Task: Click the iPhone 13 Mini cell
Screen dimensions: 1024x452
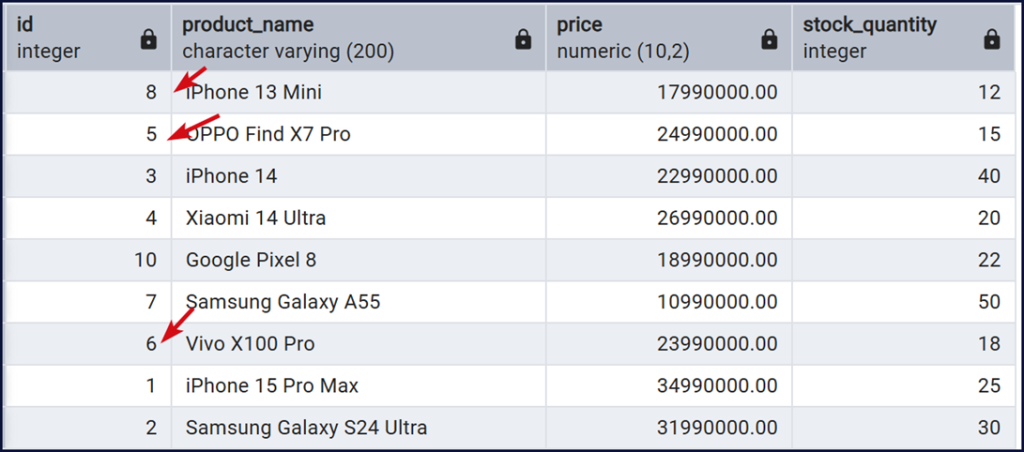Action: pyautogui.click(x=254, y=92)
